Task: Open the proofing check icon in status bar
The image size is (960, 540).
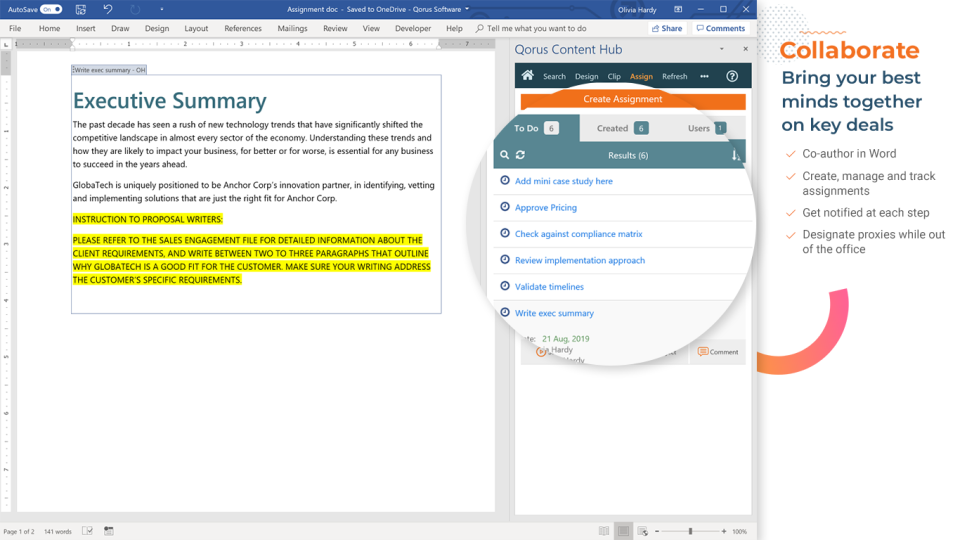Action: click(88, 531)
